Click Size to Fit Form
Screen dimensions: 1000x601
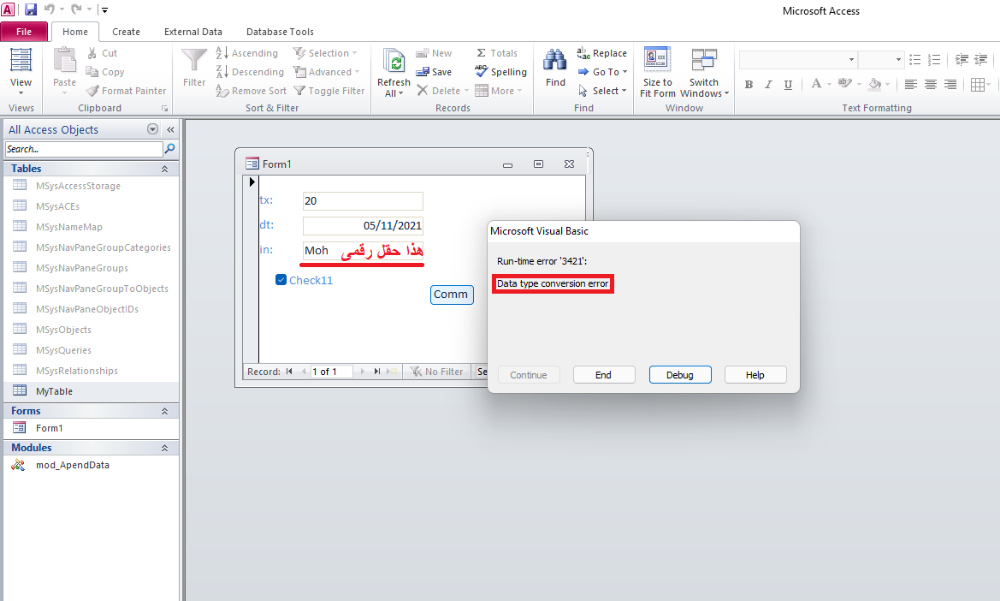[658, 71]
